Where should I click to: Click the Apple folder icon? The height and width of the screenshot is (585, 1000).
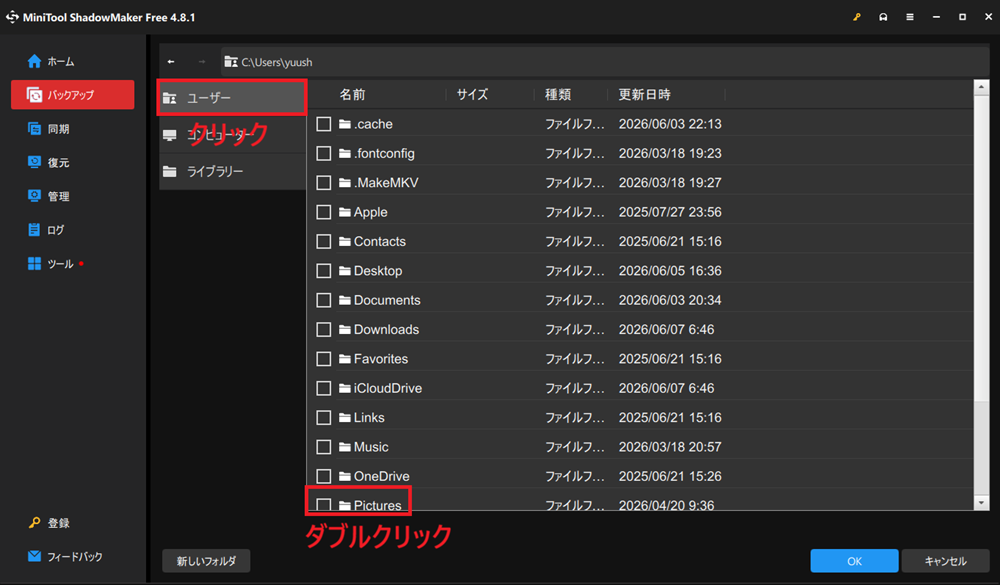coord(345,212)
